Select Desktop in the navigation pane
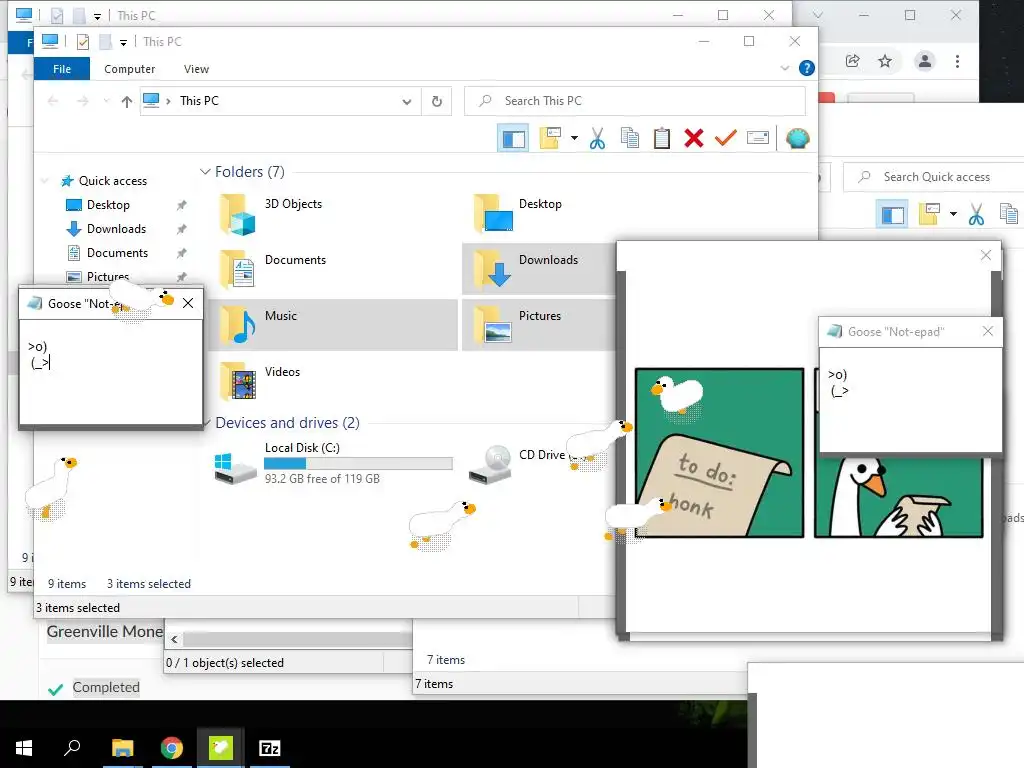Viewport: 1024px width, 768px height. (108, 204)
